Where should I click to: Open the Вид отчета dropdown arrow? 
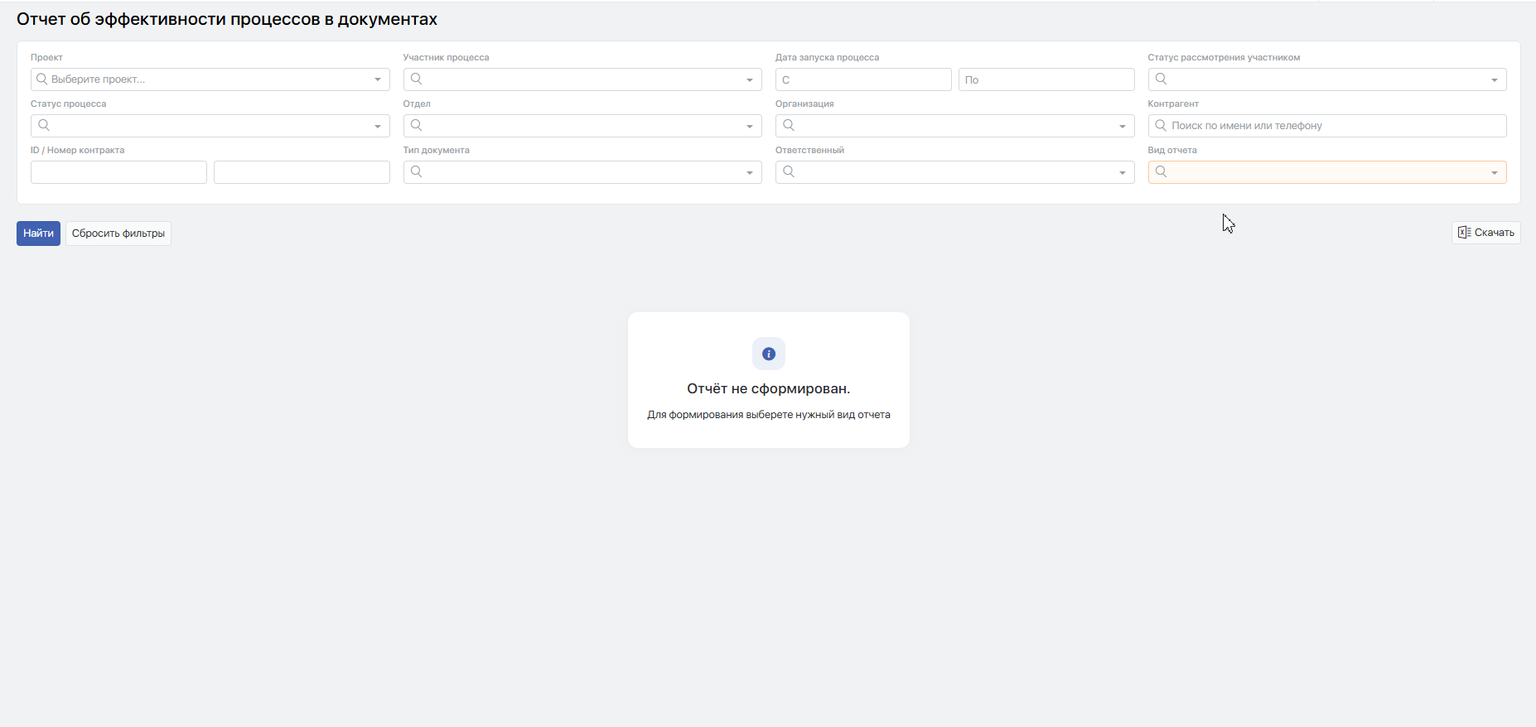pyautogui.click(x=1494, y=173)
